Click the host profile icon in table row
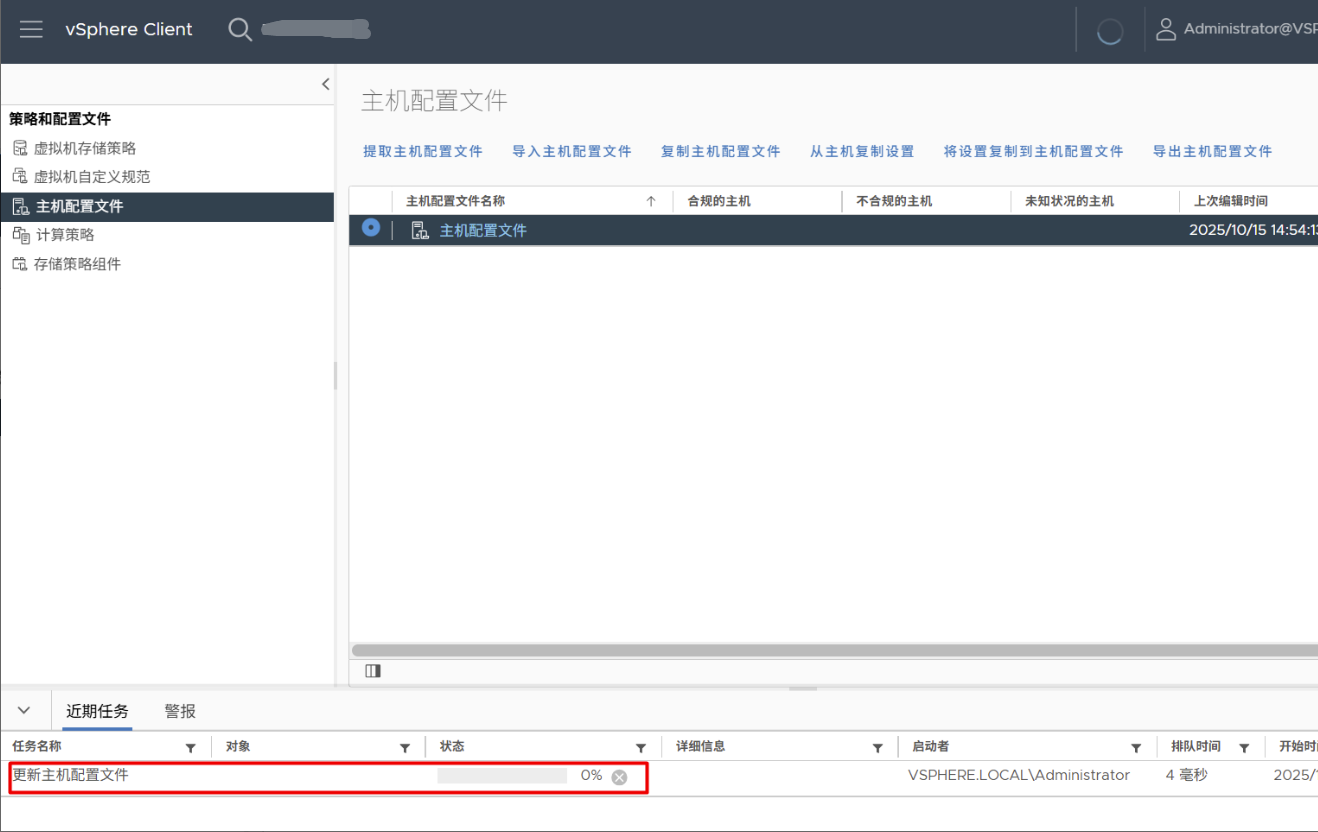Viewport: 1318px width, 832px height. [x=420, y=231]
